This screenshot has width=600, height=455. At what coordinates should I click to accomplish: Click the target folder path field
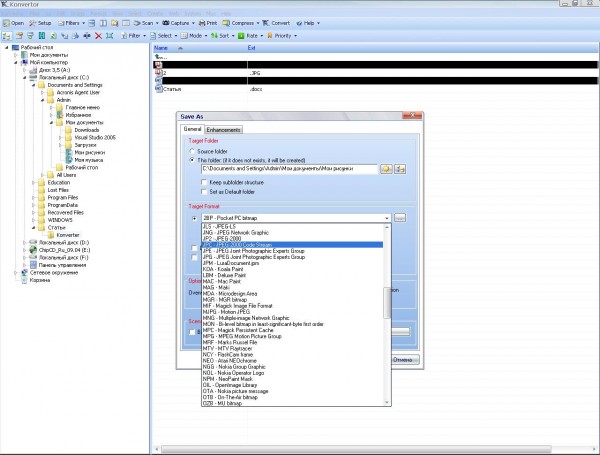[289, 169]
